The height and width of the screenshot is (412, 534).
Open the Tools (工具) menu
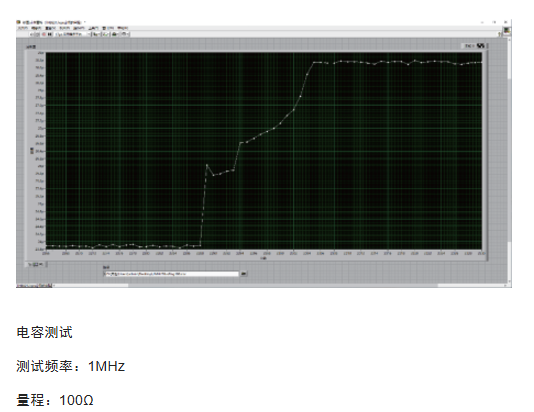(x=93, y=28)
